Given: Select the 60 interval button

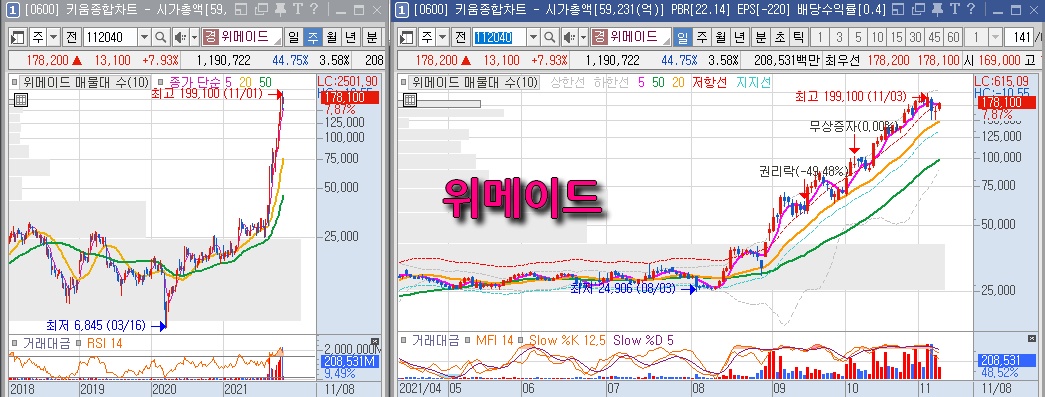Looking at the screenshot, I should click(x=954, y=37).
